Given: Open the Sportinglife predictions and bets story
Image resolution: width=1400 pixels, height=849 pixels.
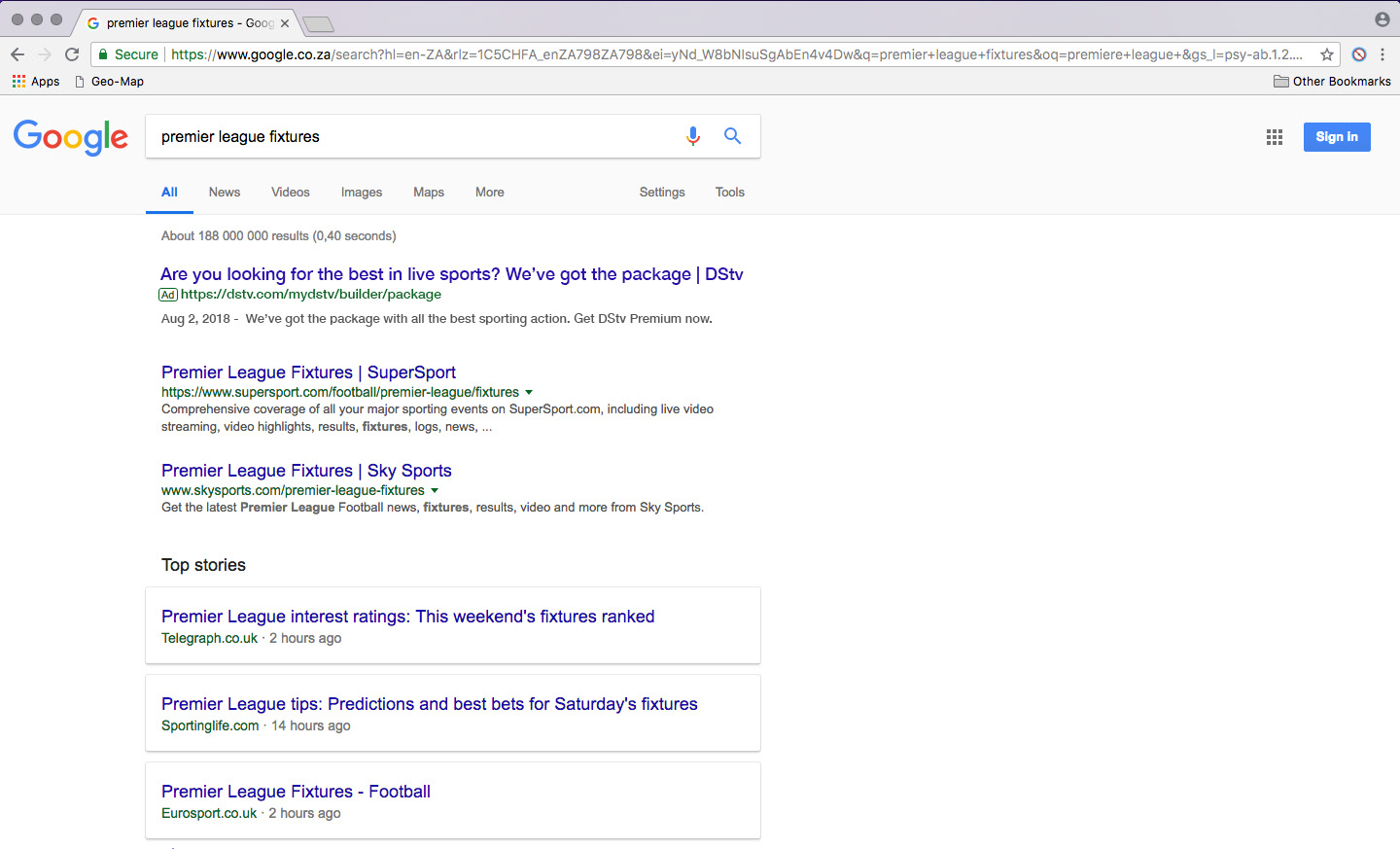Looking at the screenshot, I should (430, 704).
